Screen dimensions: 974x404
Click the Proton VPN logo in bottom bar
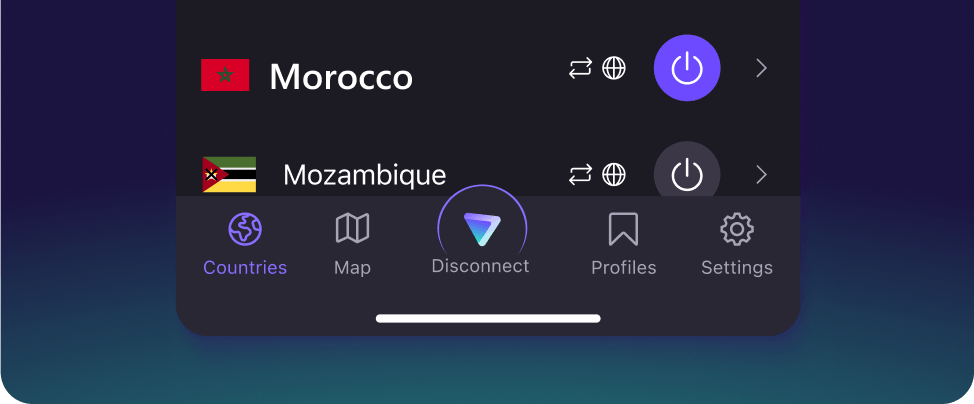pos(482,228)
